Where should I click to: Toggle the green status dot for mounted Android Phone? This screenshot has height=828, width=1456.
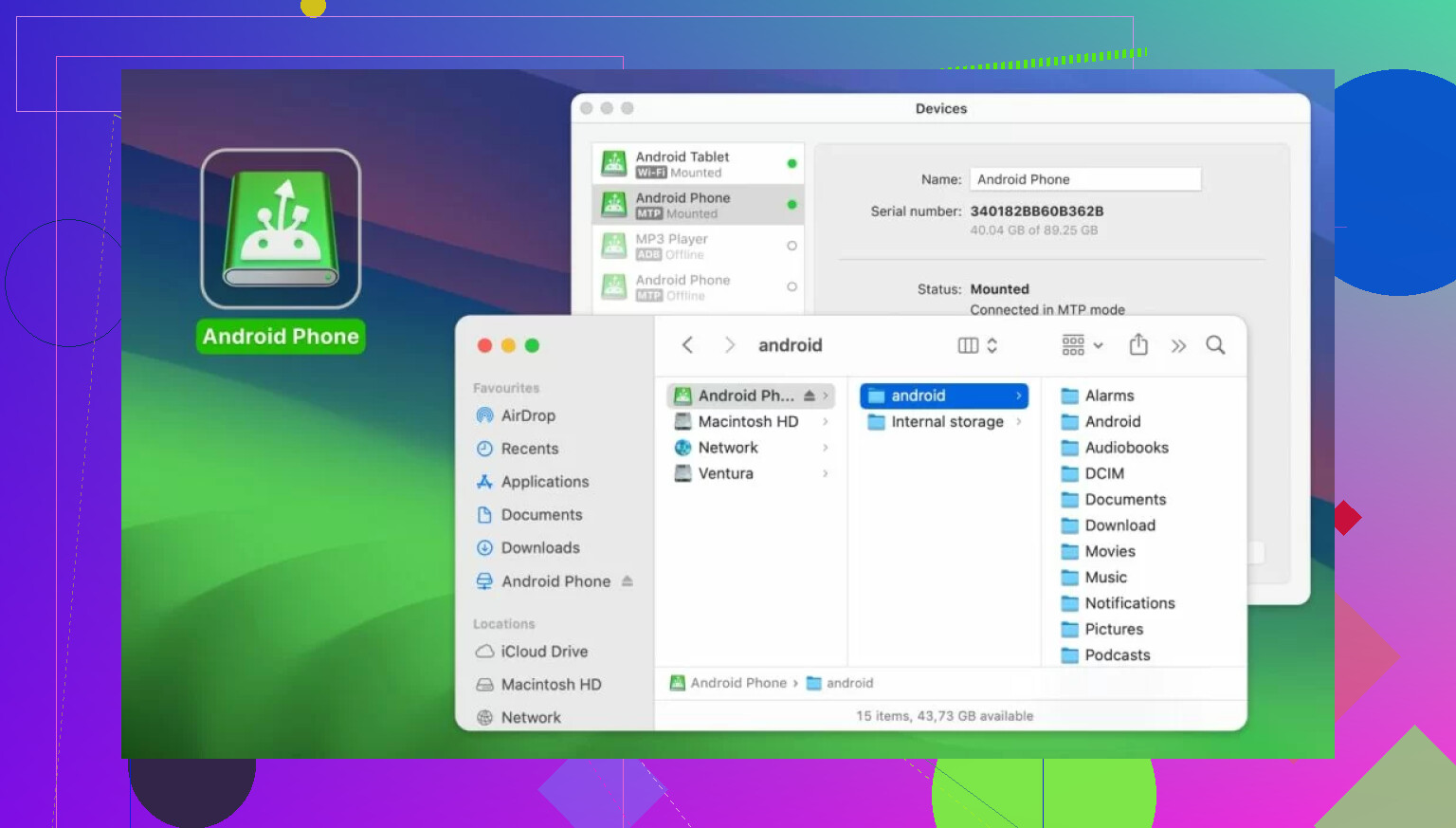792,205
